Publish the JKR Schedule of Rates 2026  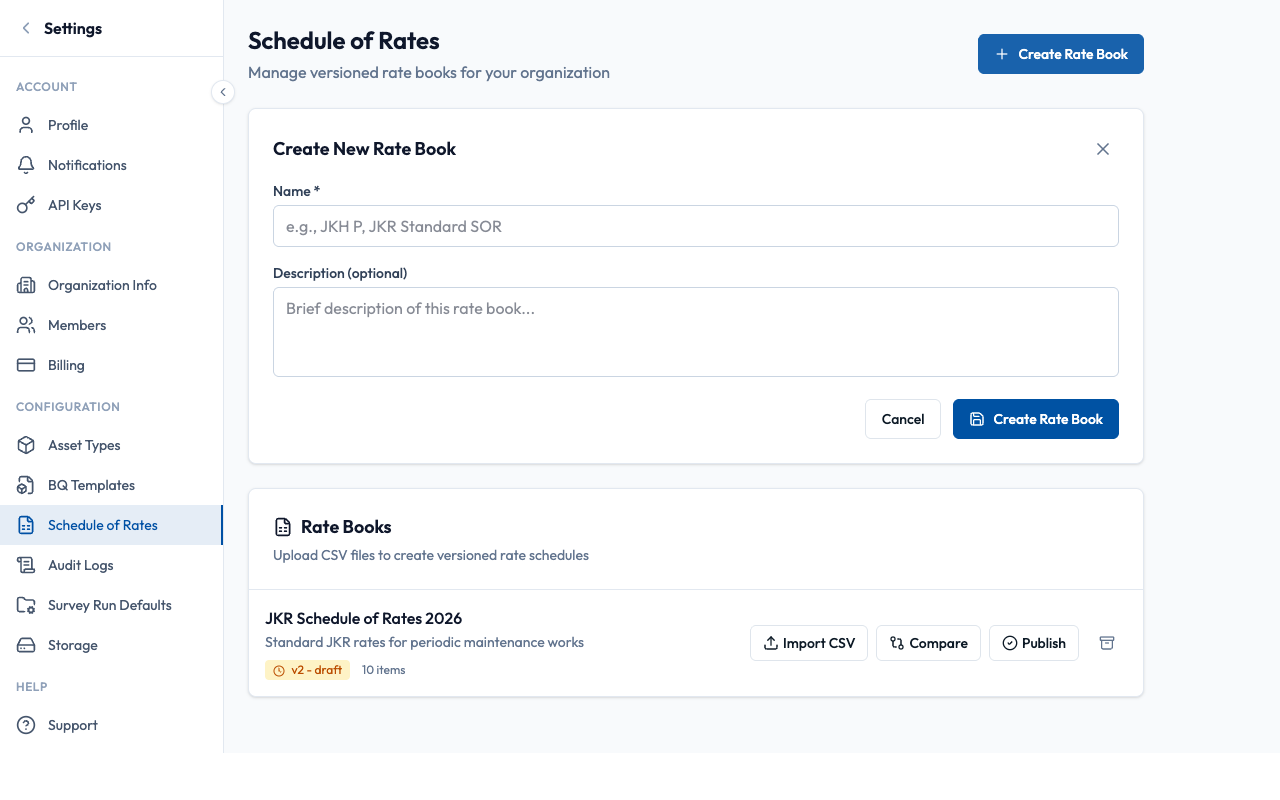(1033, 643)
